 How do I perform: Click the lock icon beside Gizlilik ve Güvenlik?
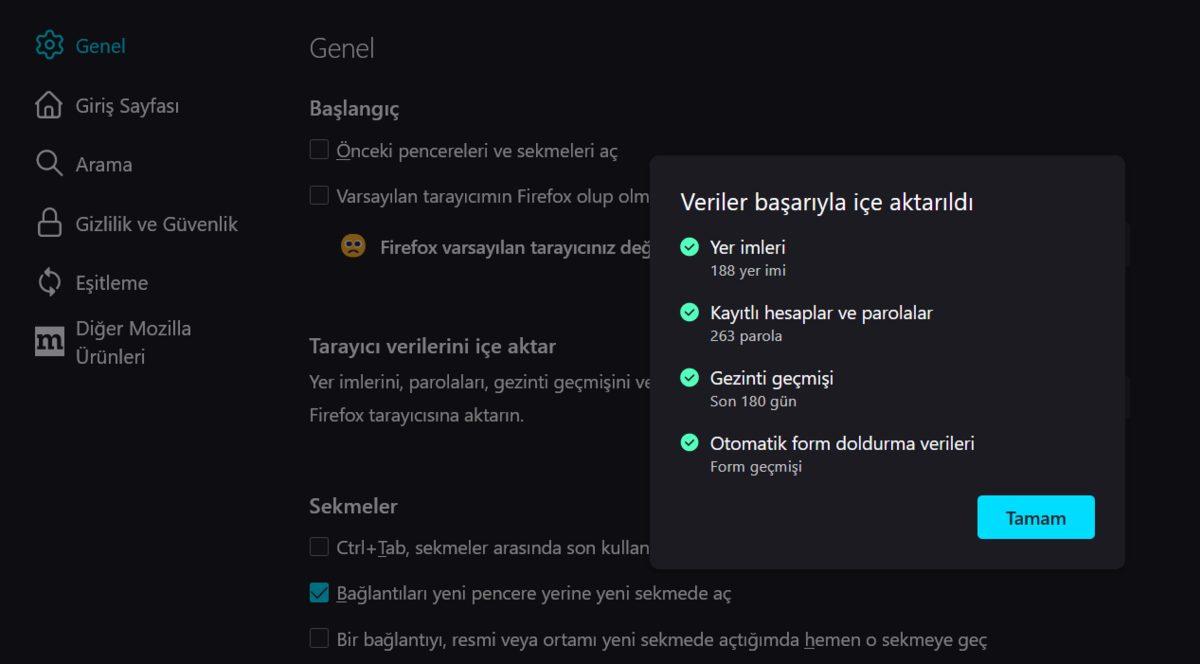coord(47,223)
